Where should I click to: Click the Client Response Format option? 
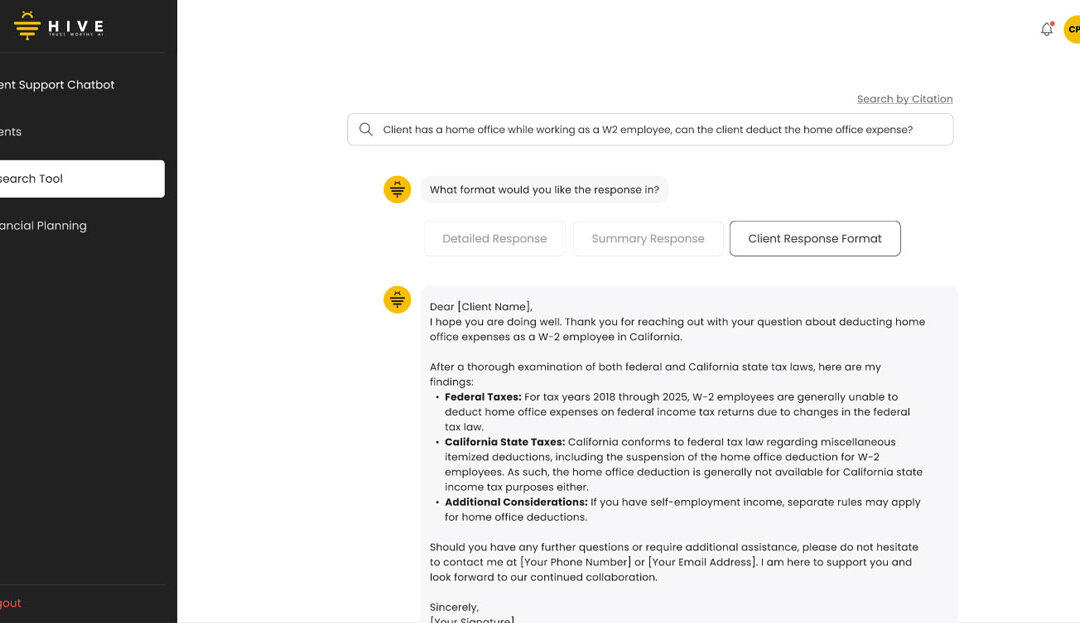[x=814, y=238]
